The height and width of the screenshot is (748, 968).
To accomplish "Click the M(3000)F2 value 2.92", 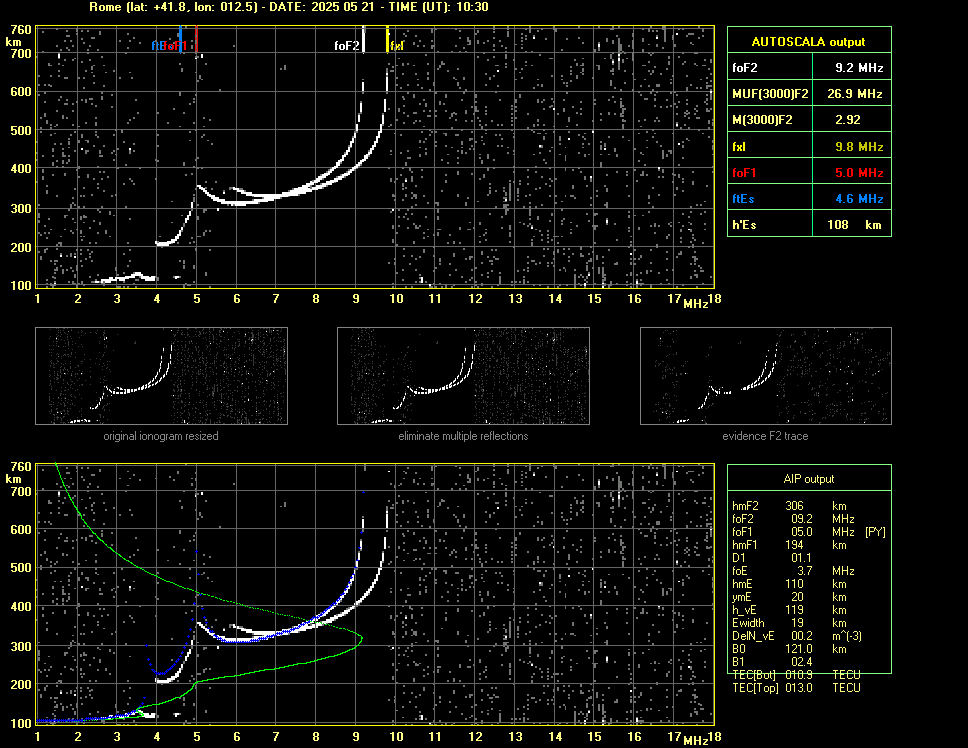I will [x=852, y=120].
